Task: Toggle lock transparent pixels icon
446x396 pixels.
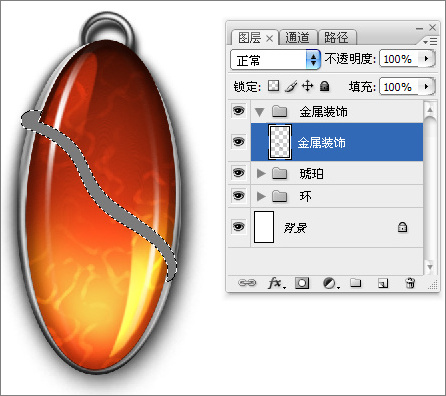Action: pos(273,86)
